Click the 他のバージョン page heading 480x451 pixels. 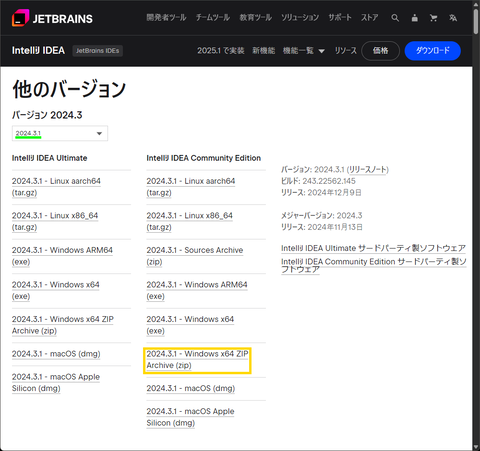click(69, 89)
